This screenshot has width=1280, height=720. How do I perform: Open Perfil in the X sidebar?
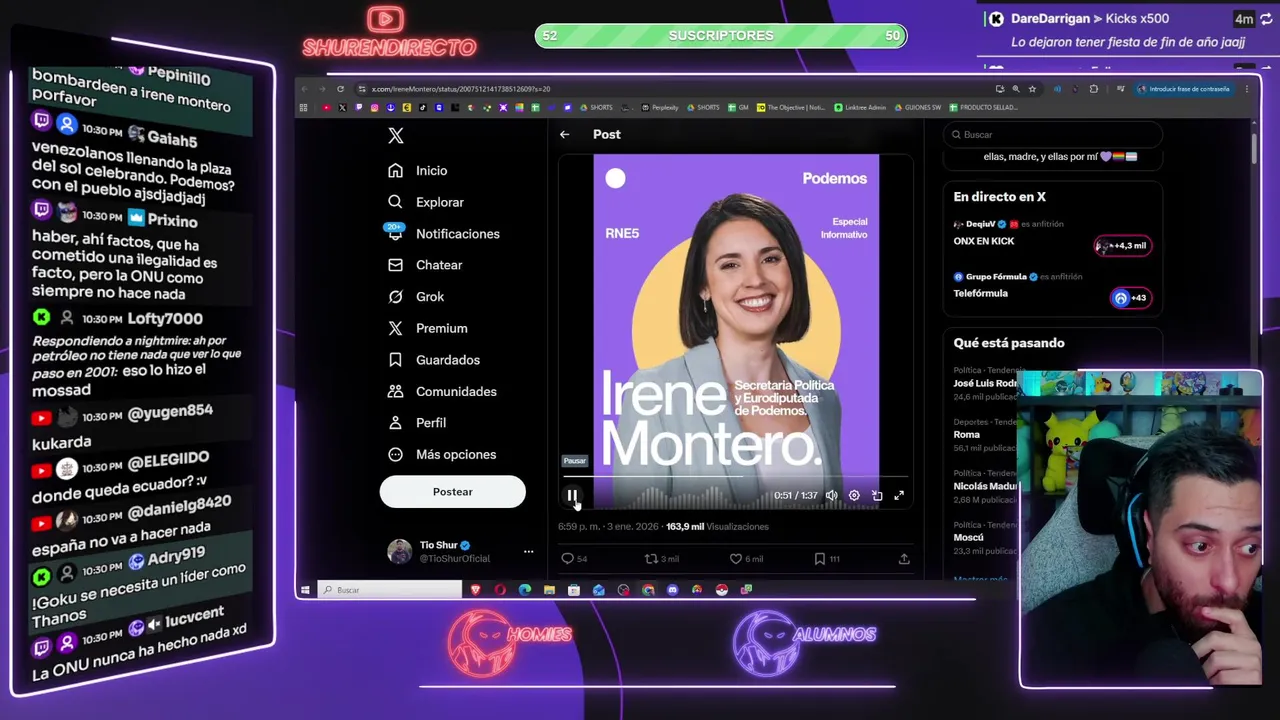pos(418,423)
